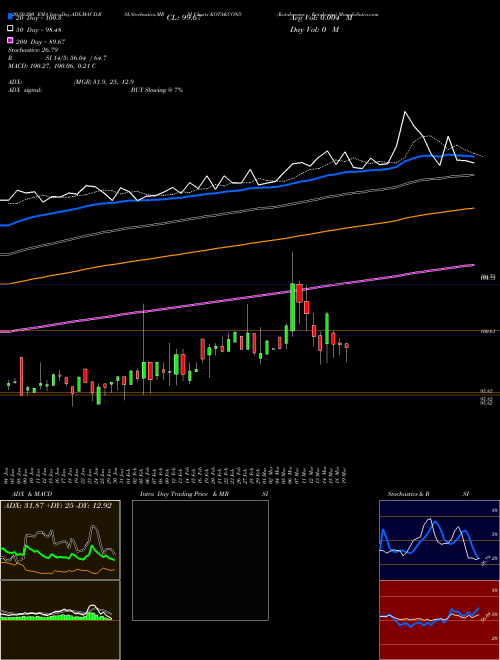Click the thick blue 20 Day average line
The image size is (500, 660).
tap(237, 190)
